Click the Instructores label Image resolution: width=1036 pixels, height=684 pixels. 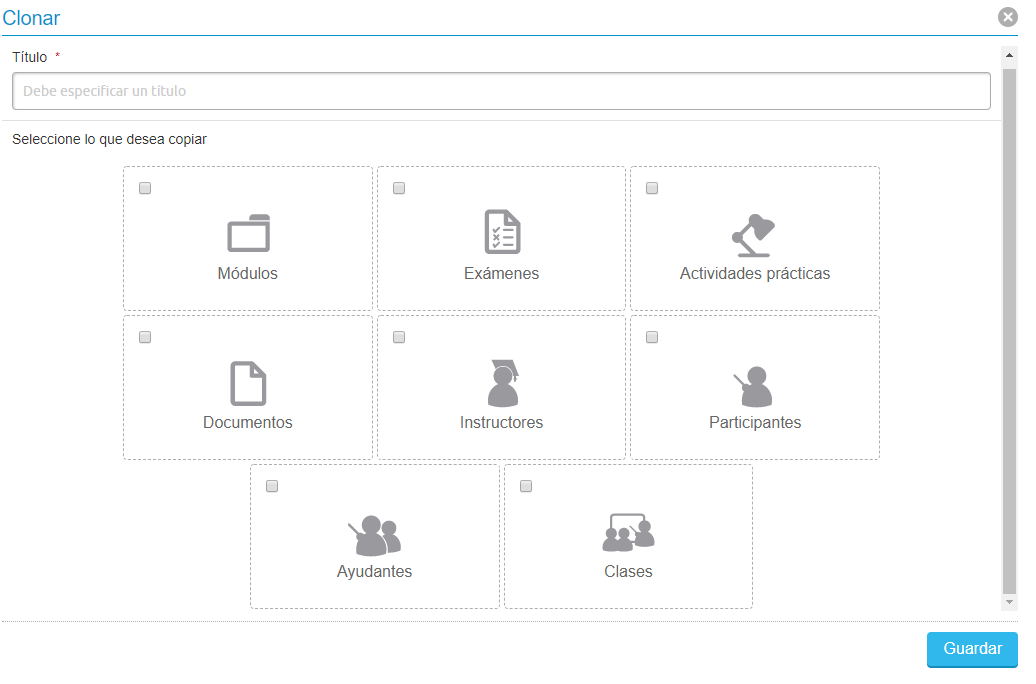[501, 423]
